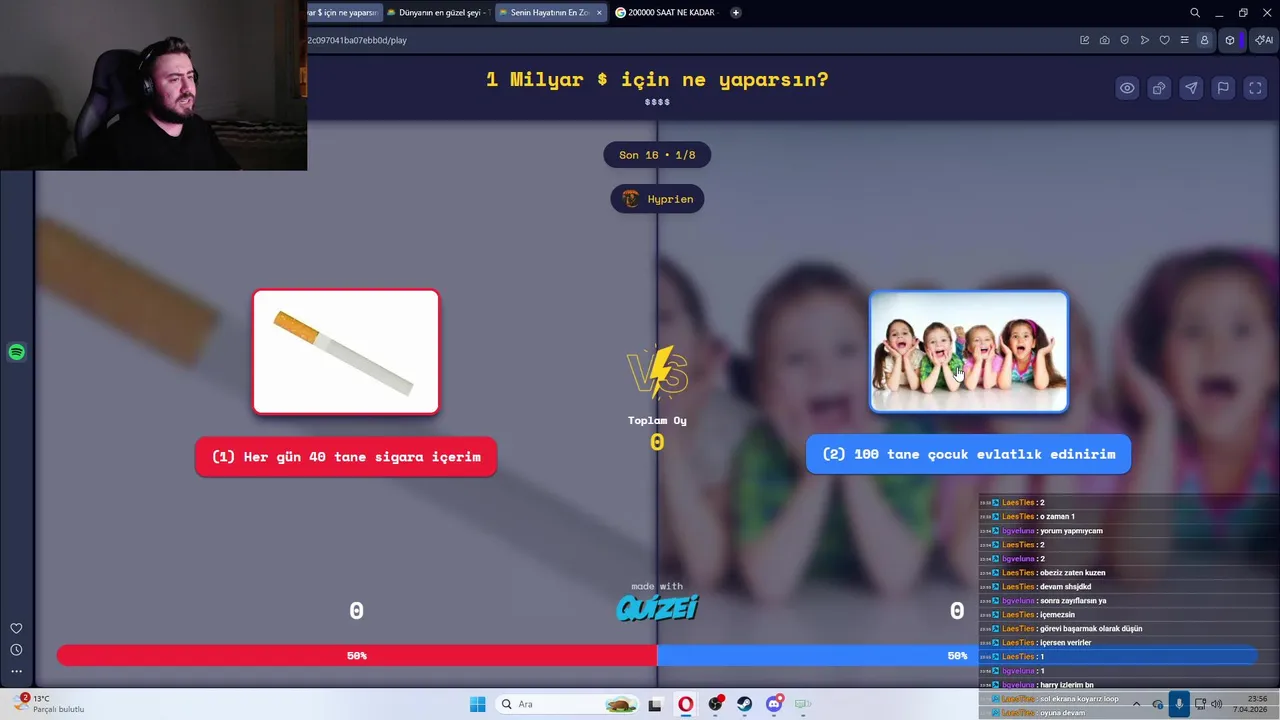
Task: Enter fullscreen with the expand icon
Action: click(1255, 88)
